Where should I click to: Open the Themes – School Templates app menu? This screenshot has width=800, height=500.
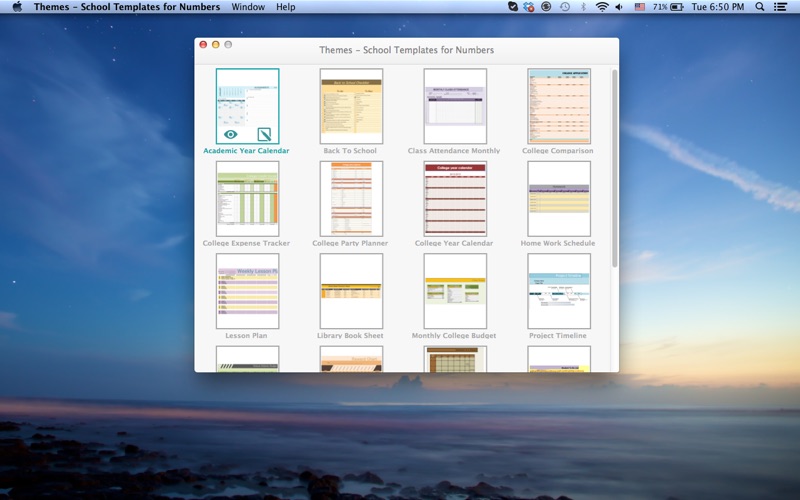coord(127,7)
